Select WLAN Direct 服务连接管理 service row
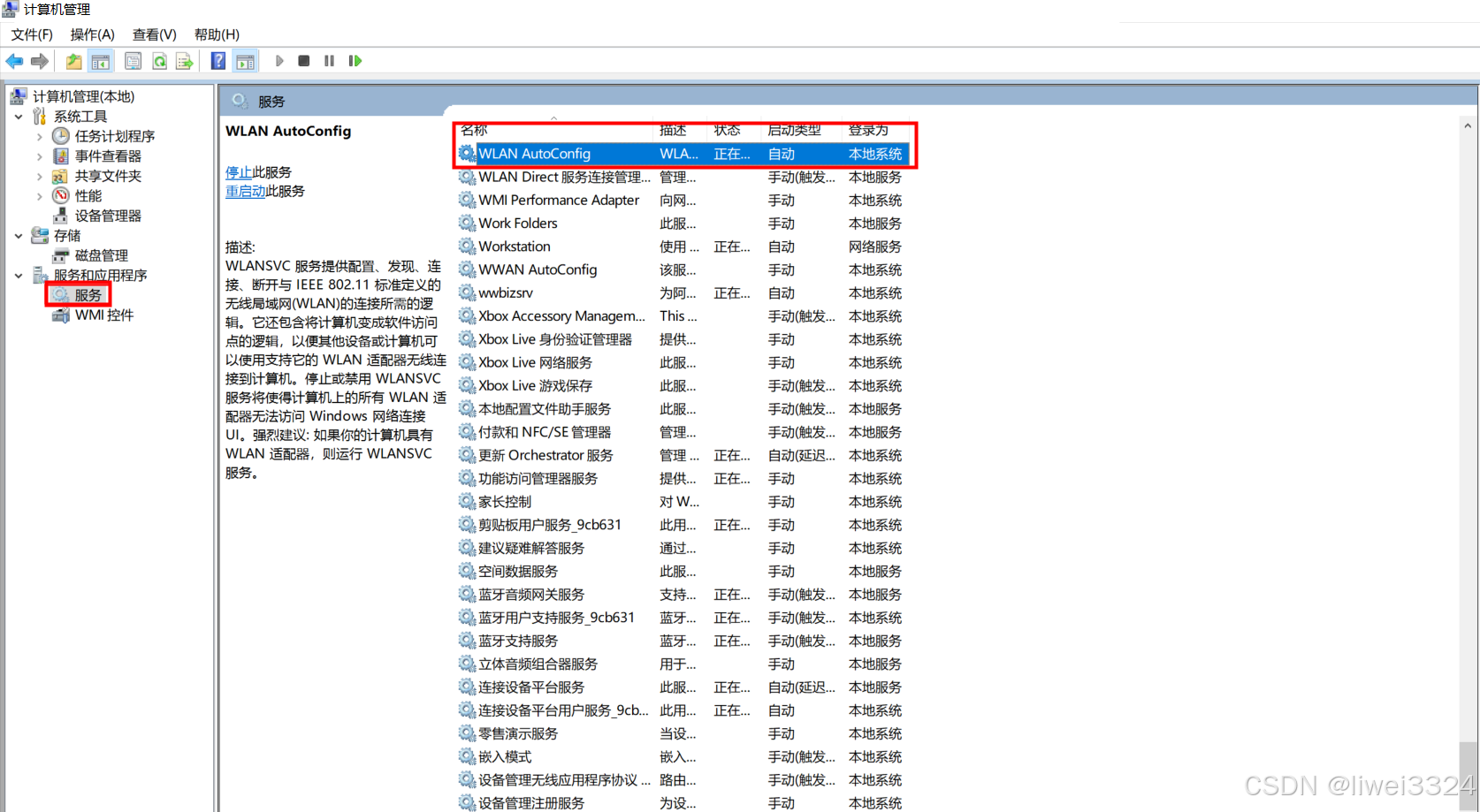 (683, 178)
